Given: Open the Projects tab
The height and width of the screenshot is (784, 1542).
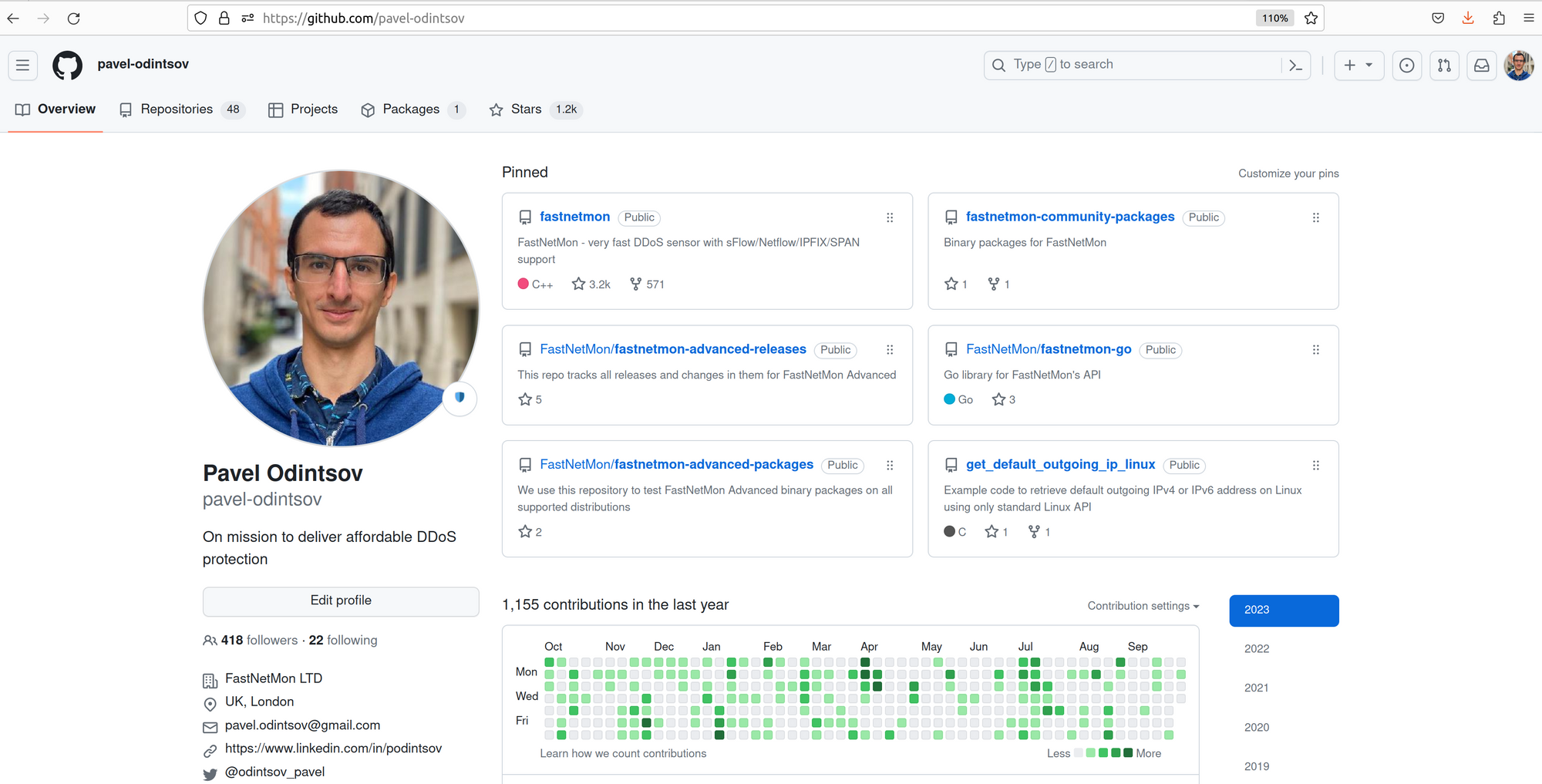Looking at the screenshot, I should click(303, 109).
